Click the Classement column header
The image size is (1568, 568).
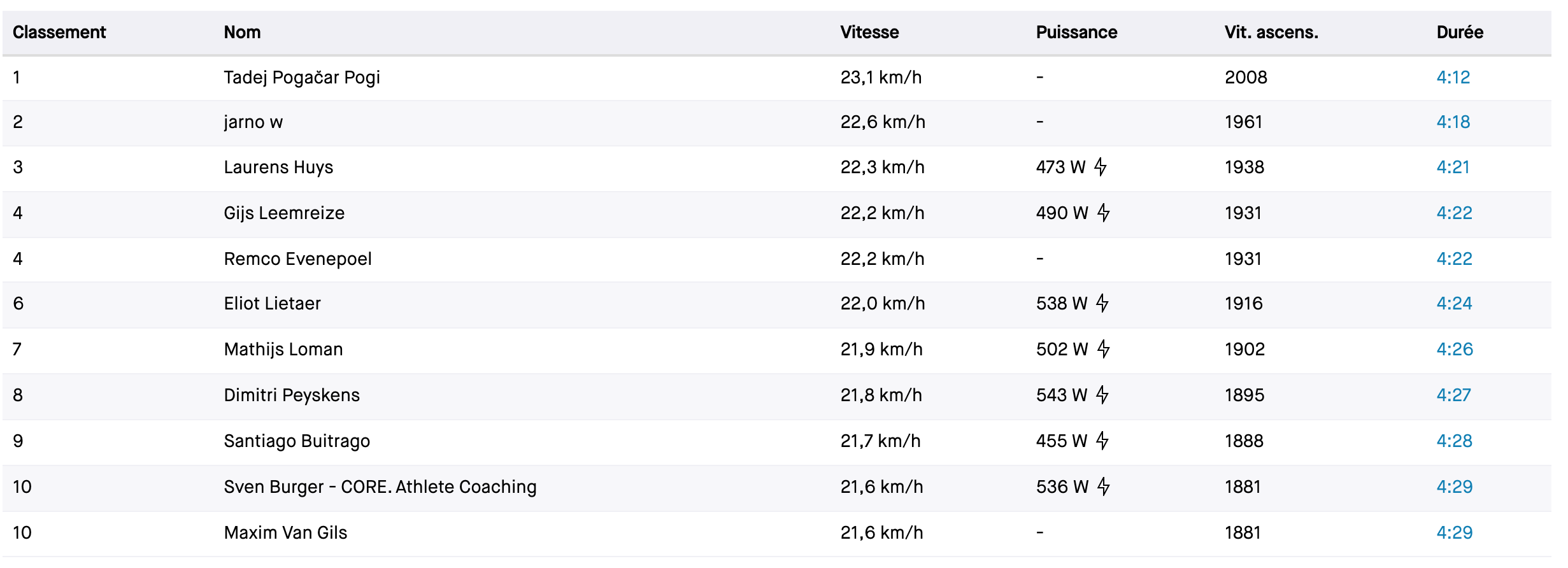click(59, 32)
